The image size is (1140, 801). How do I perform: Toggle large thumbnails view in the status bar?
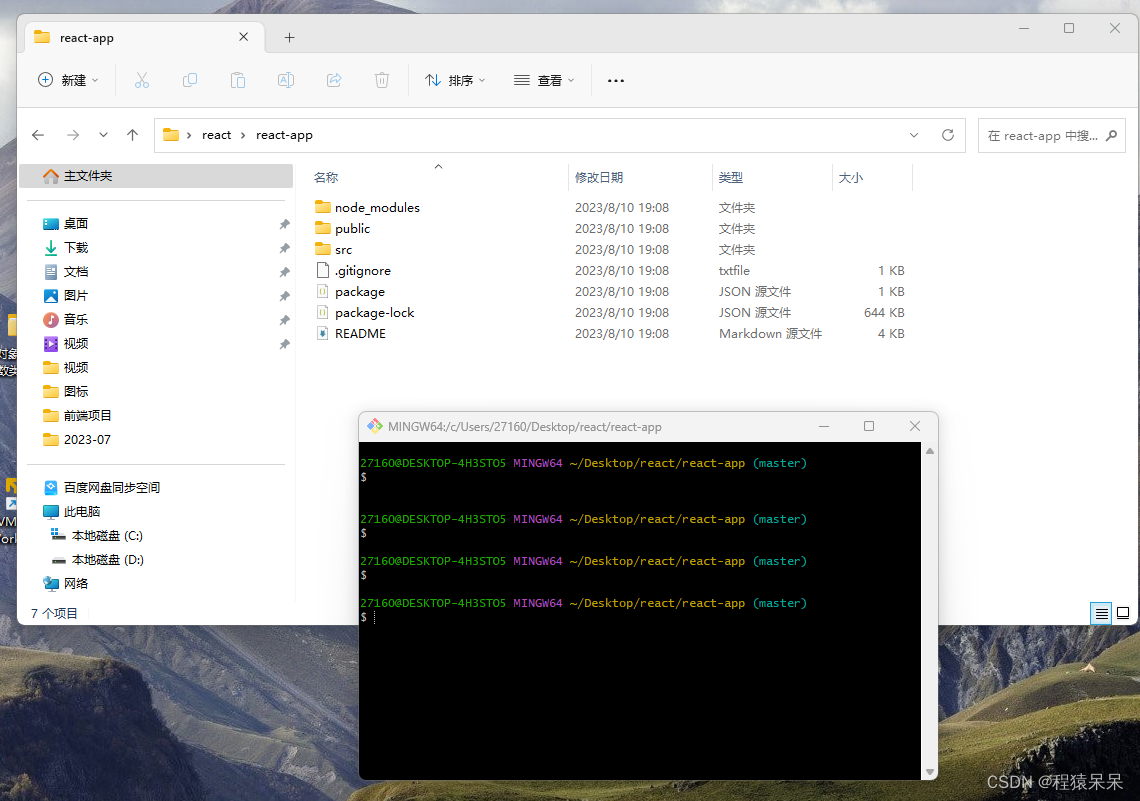pyautogui.click(x=1122, y=613)
